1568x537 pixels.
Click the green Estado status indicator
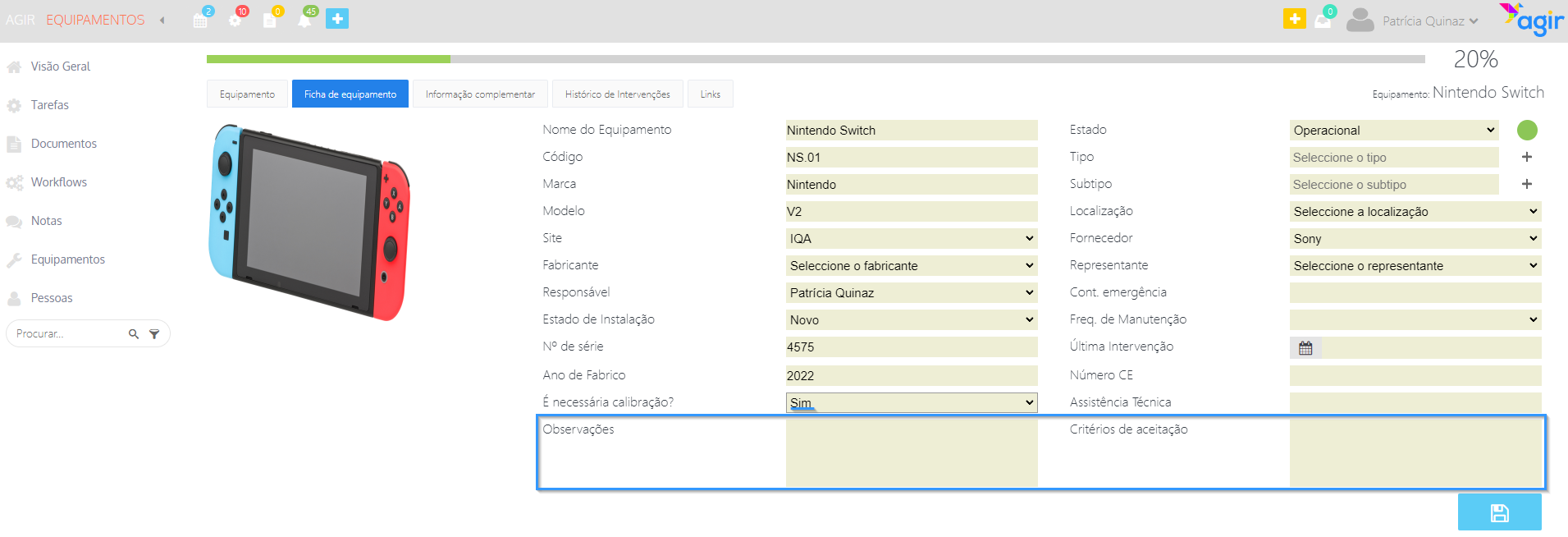(1527, 130)
